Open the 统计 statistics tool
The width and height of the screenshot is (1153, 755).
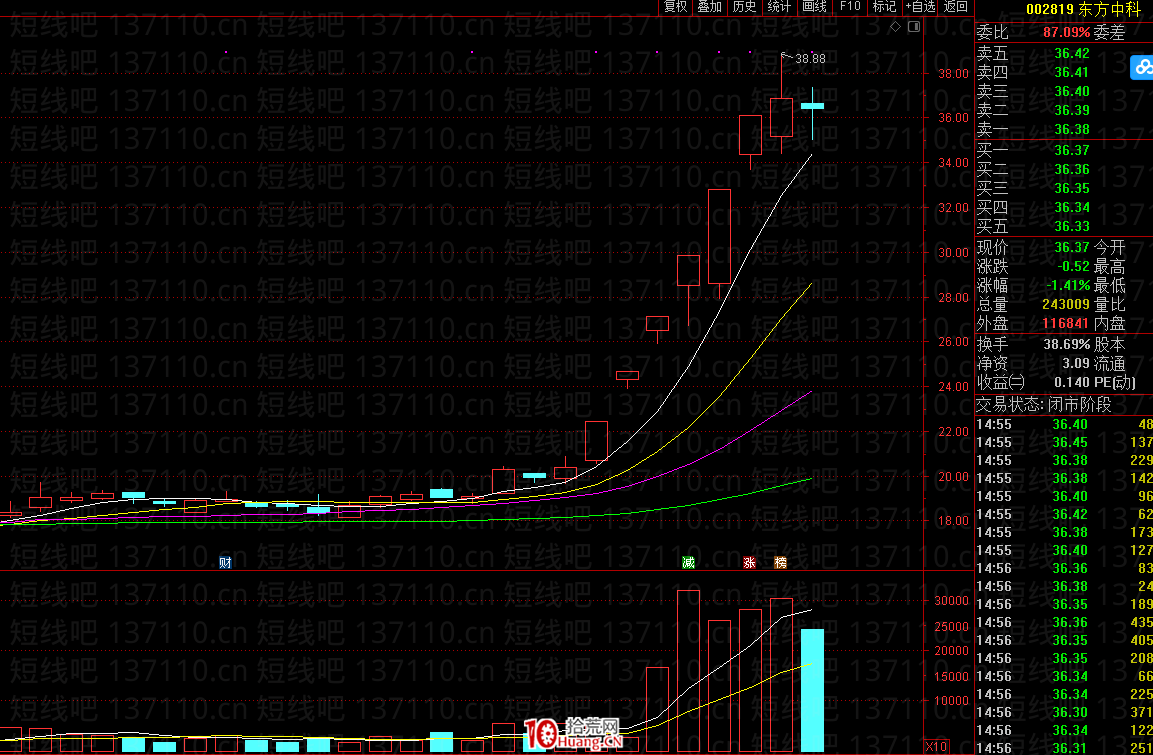point(779,7)
